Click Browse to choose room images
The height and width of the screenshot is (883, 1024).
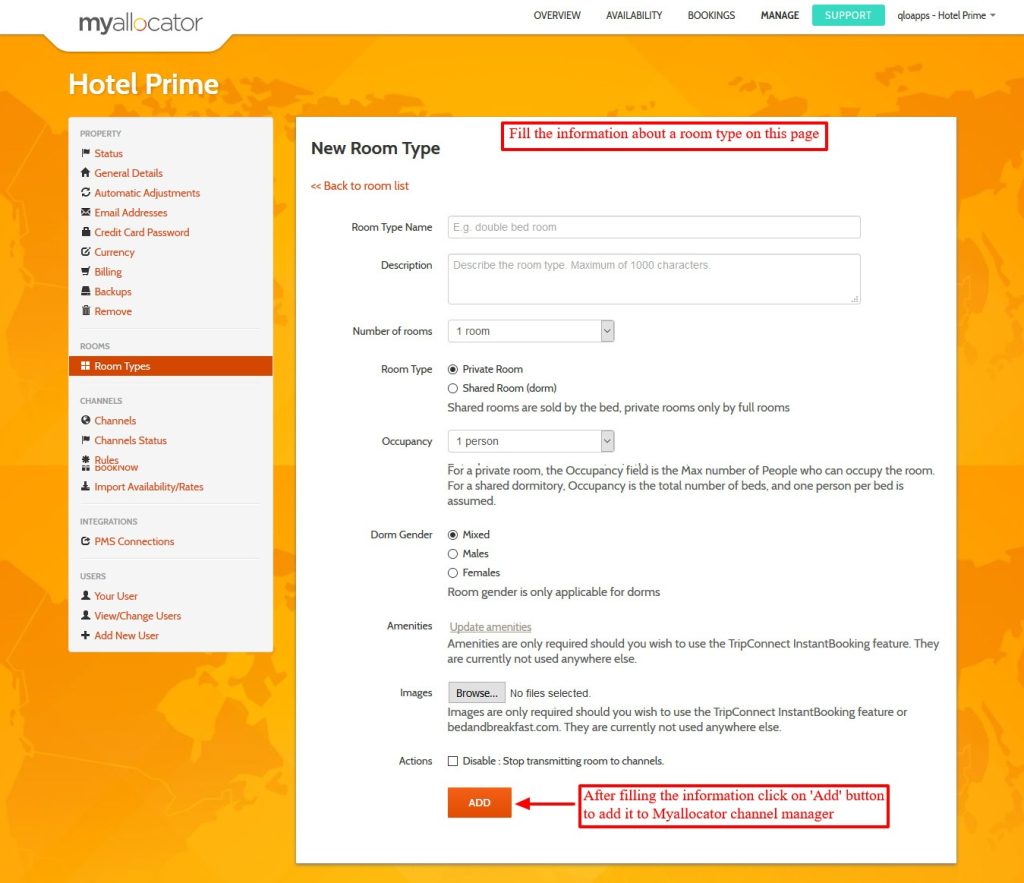tap(476, 693)
